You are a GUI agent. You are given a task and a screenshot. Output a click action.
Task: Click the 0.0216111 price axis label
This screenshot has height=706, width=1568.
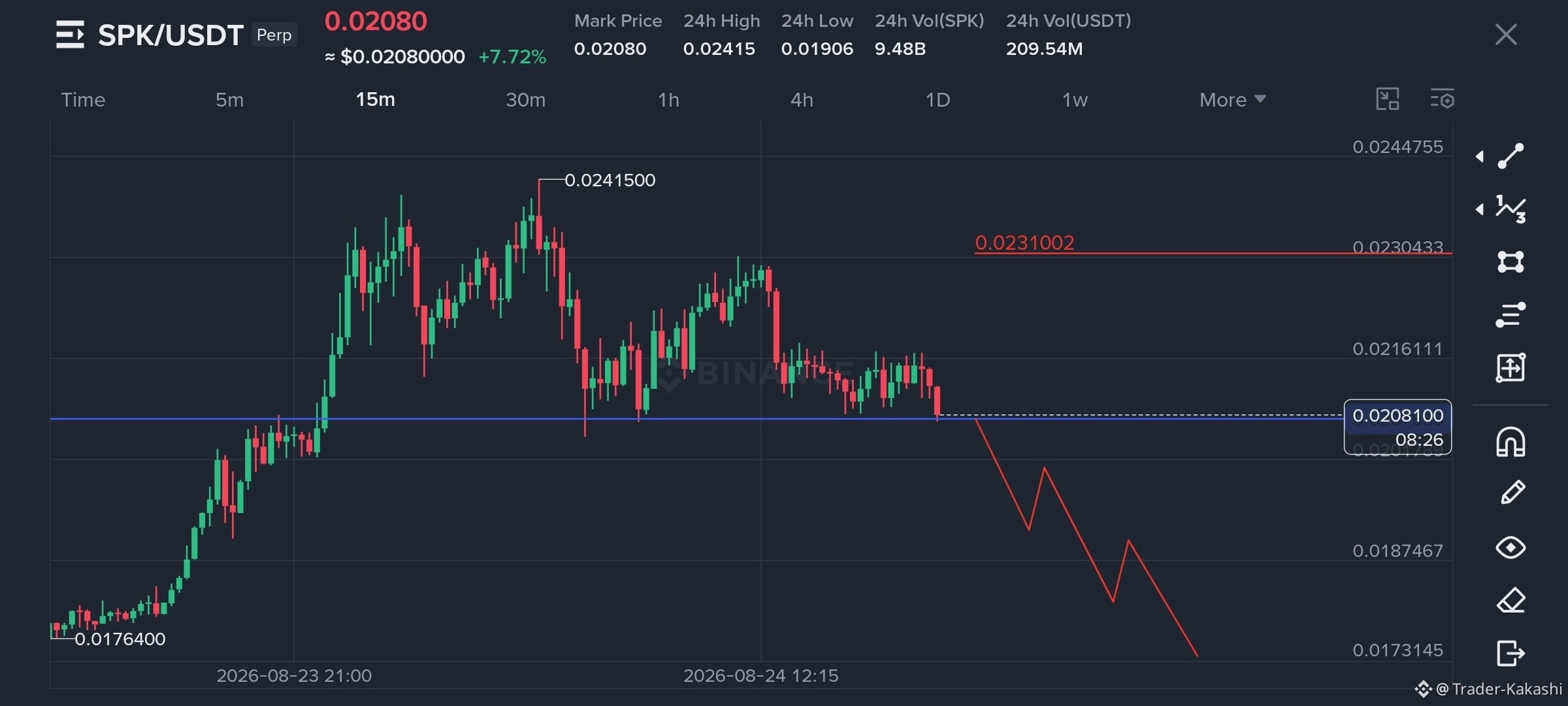[x=1397, y=348]
